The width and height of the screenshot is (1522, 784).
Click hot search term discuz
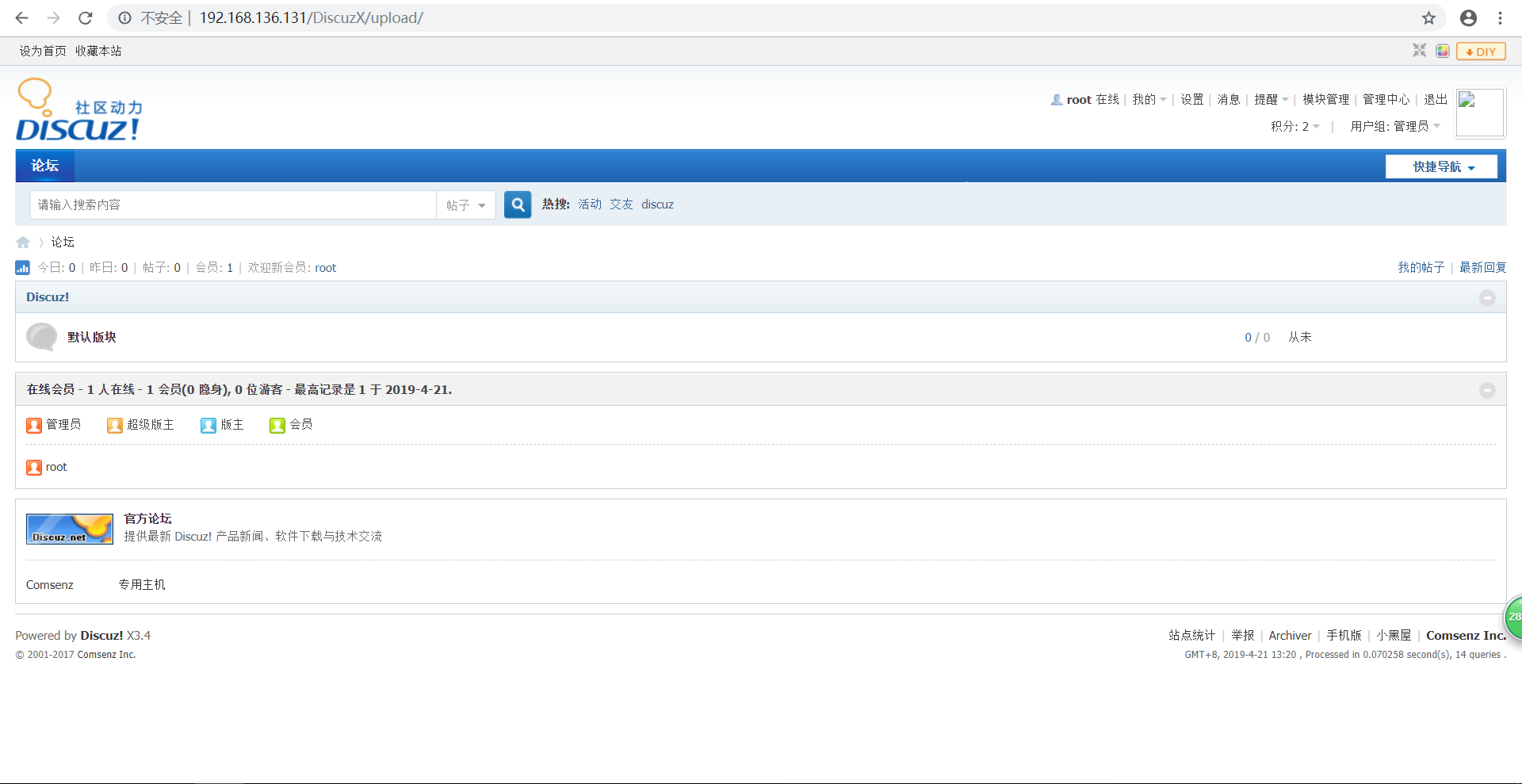click(657, 205)
